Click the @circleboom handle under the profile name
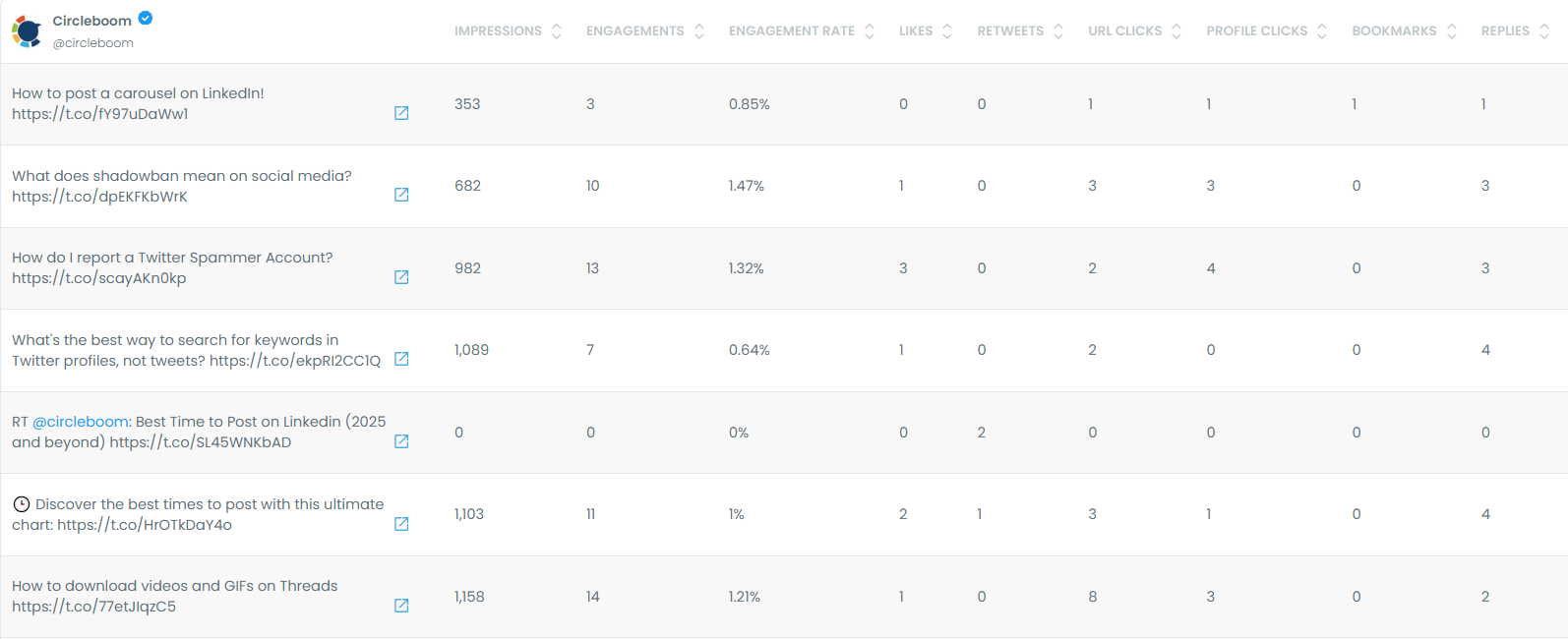 point(93,43)
